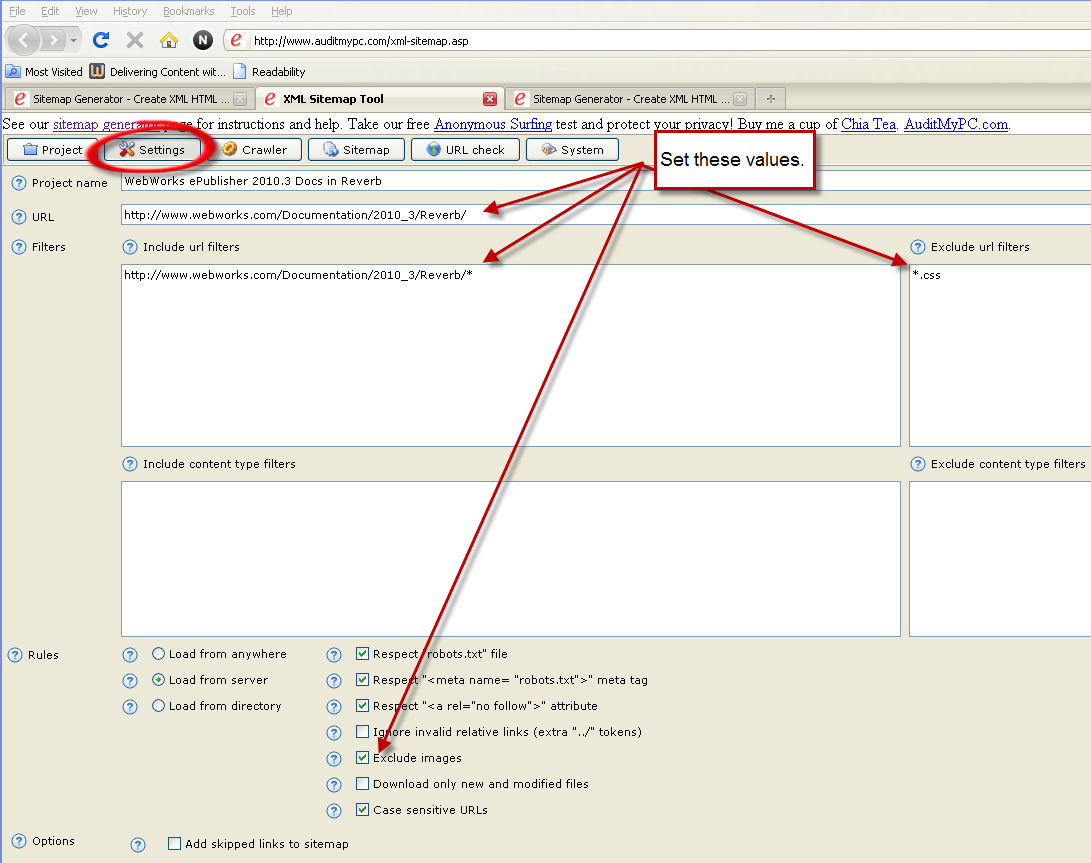Click the Chia Tea link
The width and height of the screenshot is (1091, 863).
(x=869, y=124)
